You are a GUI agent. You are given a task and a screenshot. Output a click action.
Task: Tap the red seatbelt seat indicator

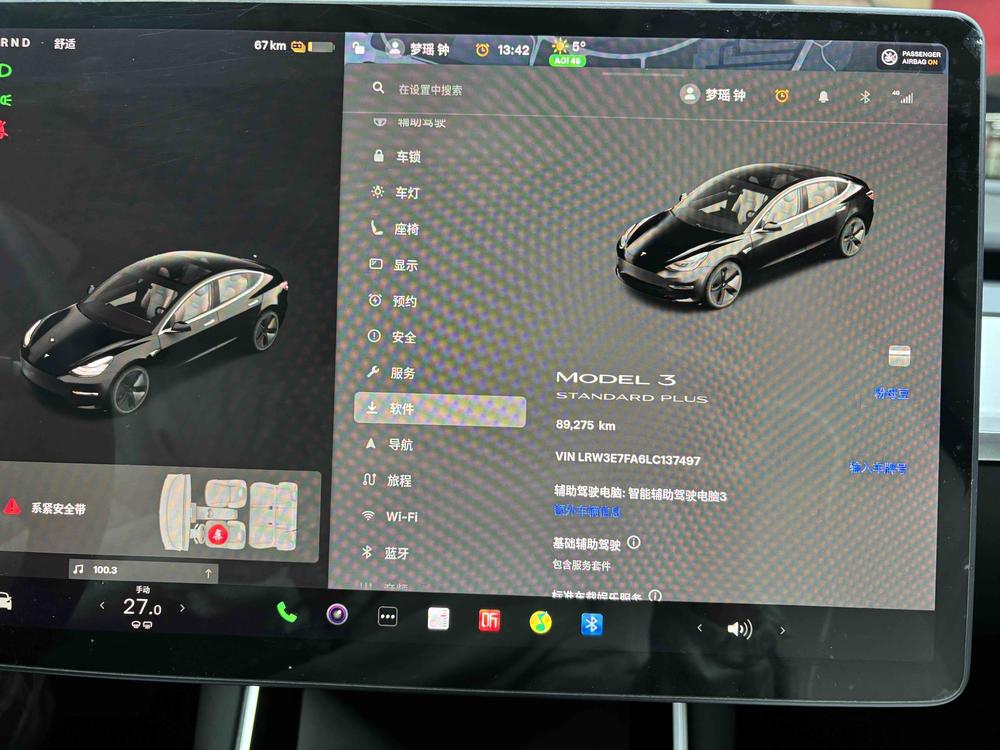pos(218,534)
